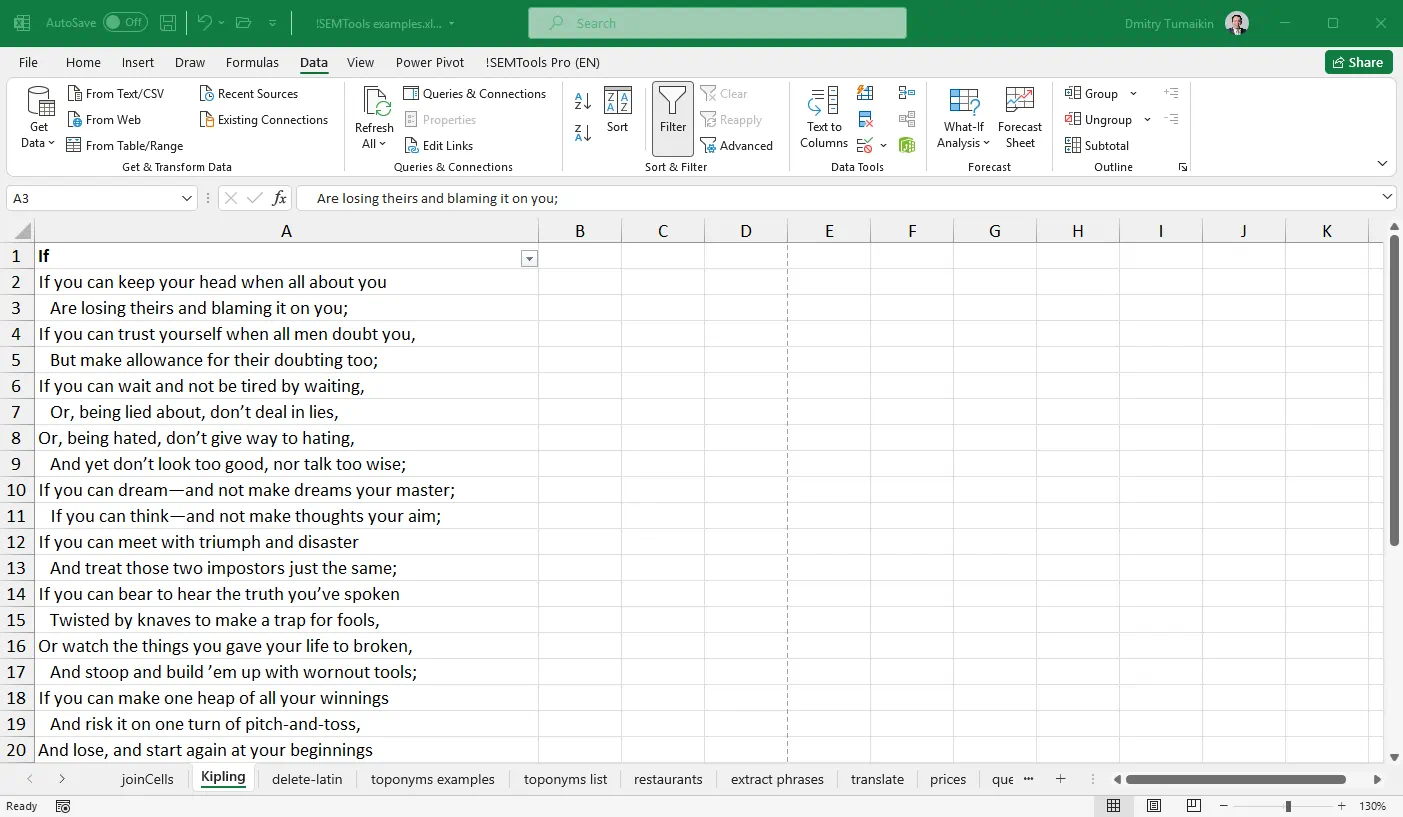Open Existing Connections

pyautogui.click(x=264, y=119)
